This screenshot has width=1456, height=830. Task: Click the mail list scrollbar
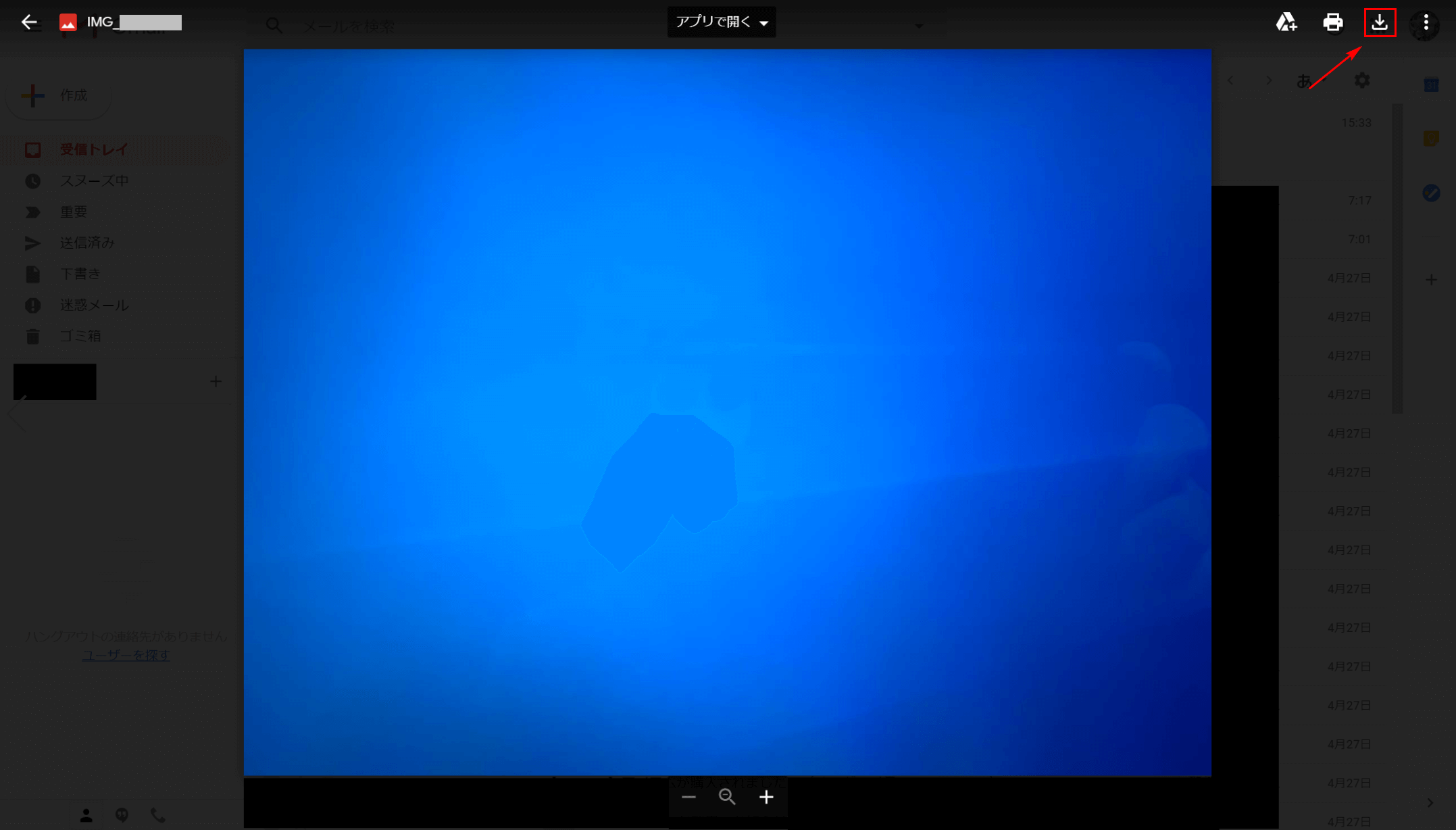pos(1397,258)
